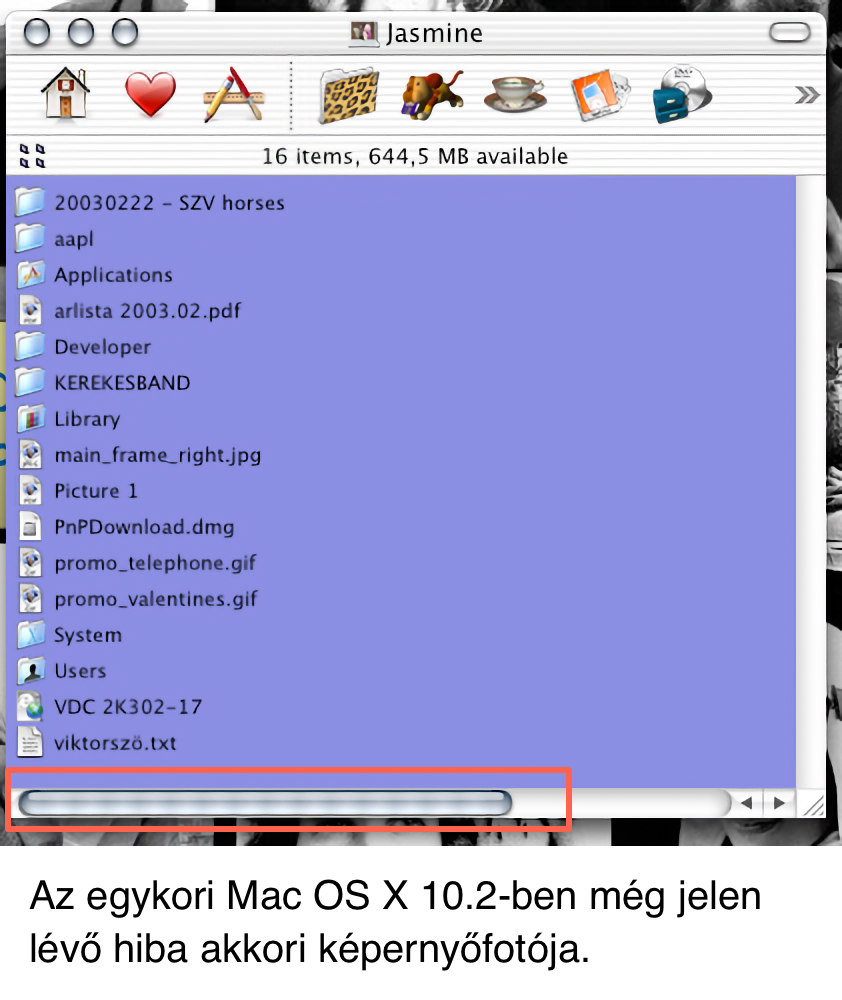Toggle toolbar with the top-right oval button

click(x=790, y=33)
